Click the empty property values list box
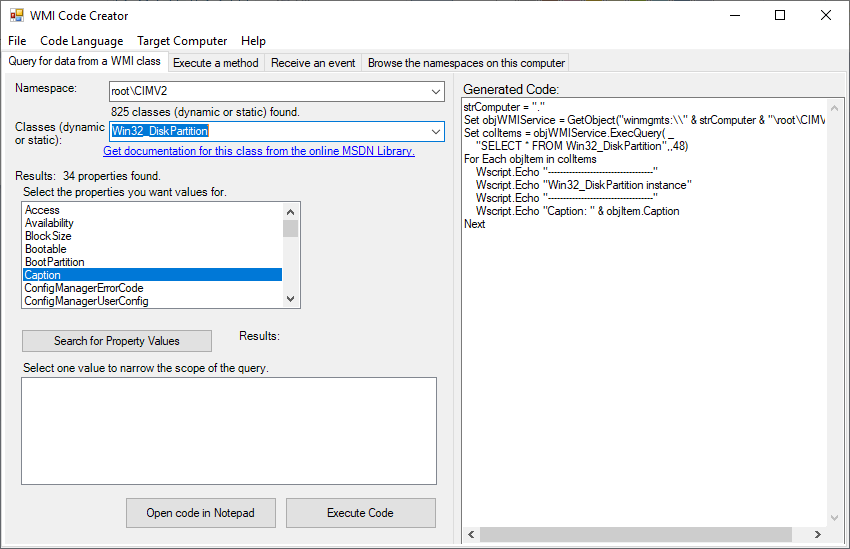This screenshot has height=549, width=850. (229, 431)
